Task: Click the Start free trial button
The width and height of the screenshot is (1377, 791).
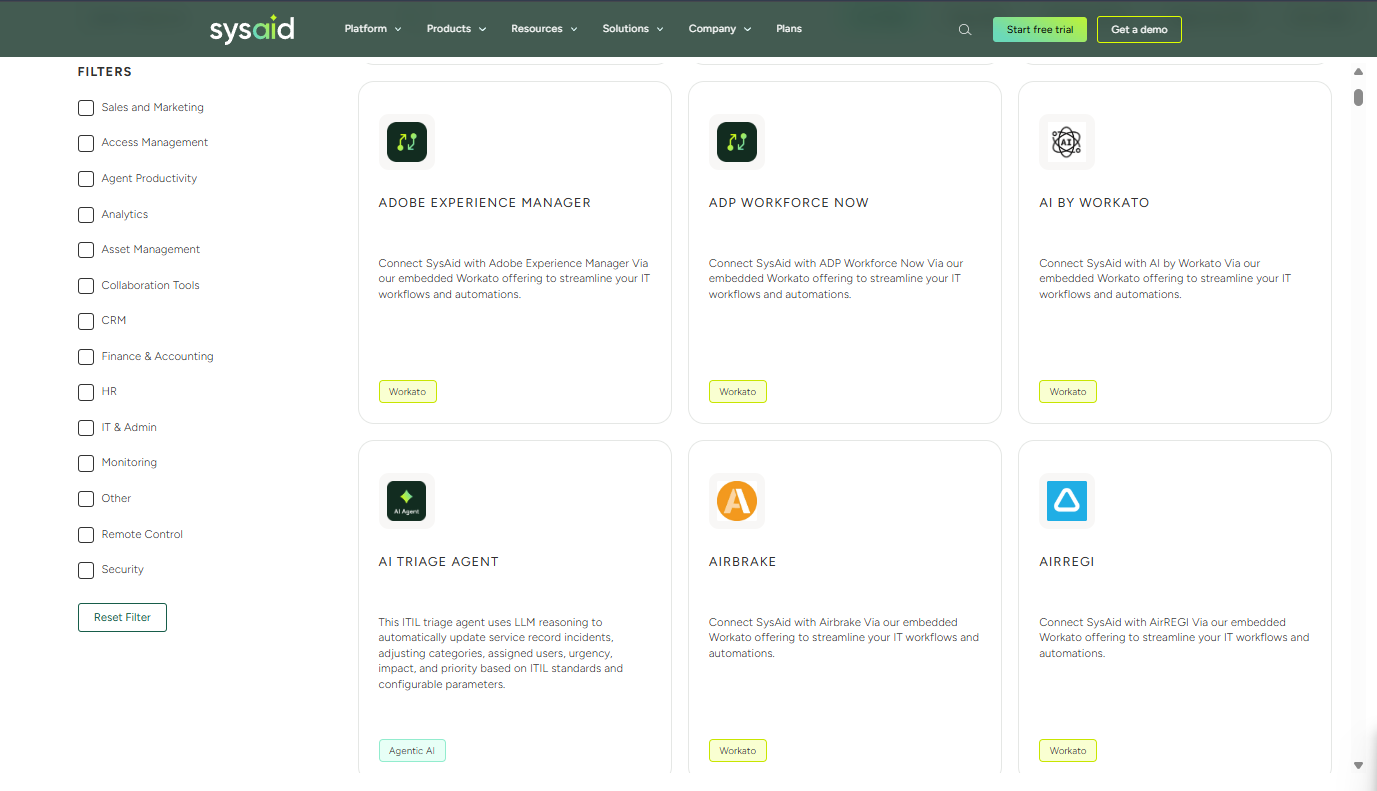Action: 1039,29
